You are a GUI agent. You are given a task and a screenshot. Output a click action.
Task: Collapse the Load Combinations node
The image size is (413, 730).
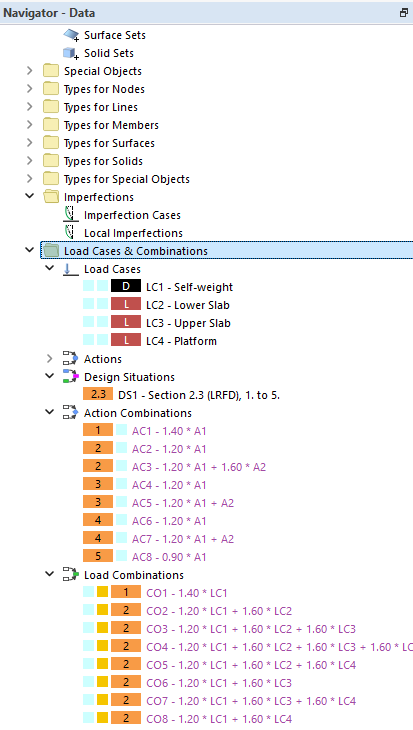(49, 574)
